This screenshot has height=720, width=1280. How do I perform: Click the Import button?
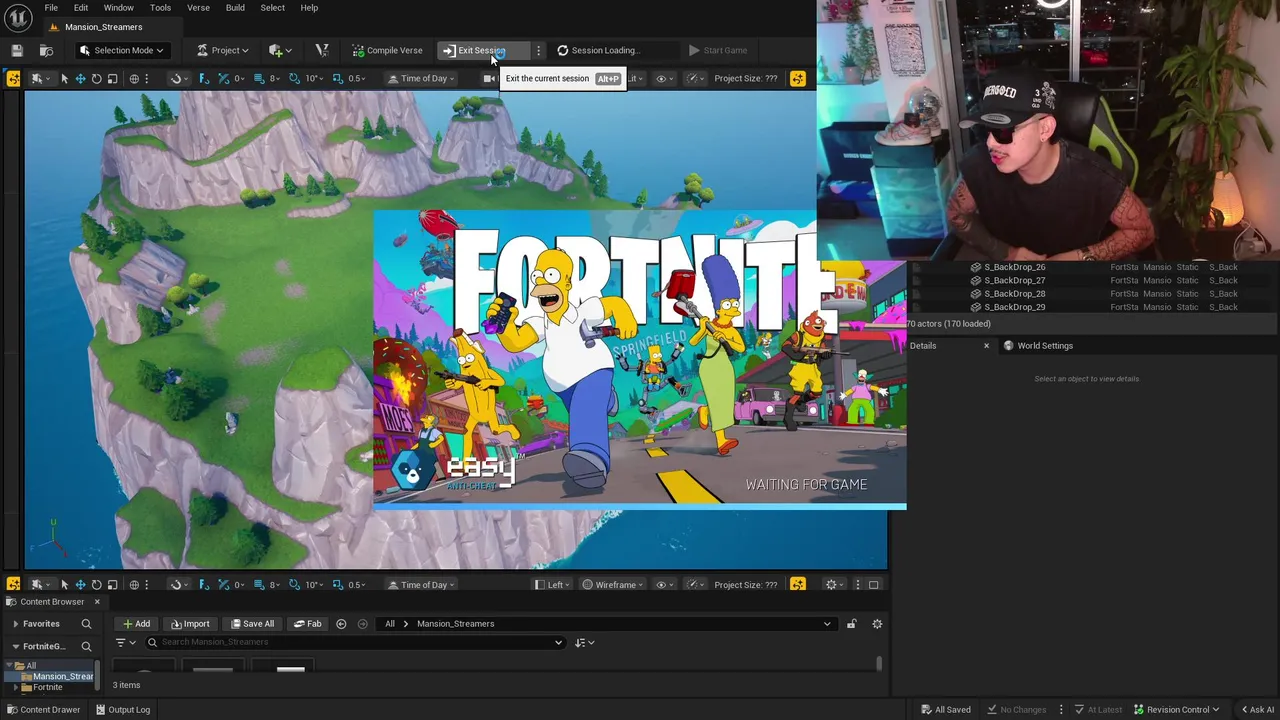click(188, 624)
